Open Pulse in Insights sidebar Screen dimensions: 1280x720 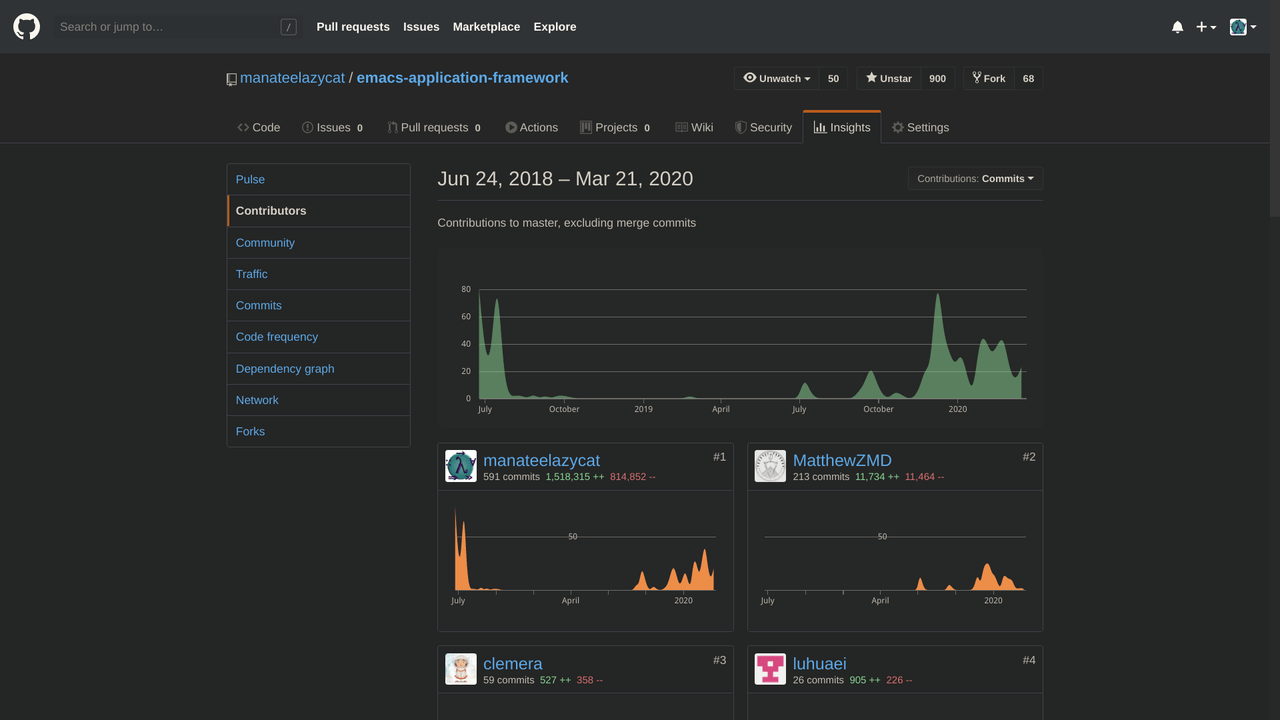[319, 179]
